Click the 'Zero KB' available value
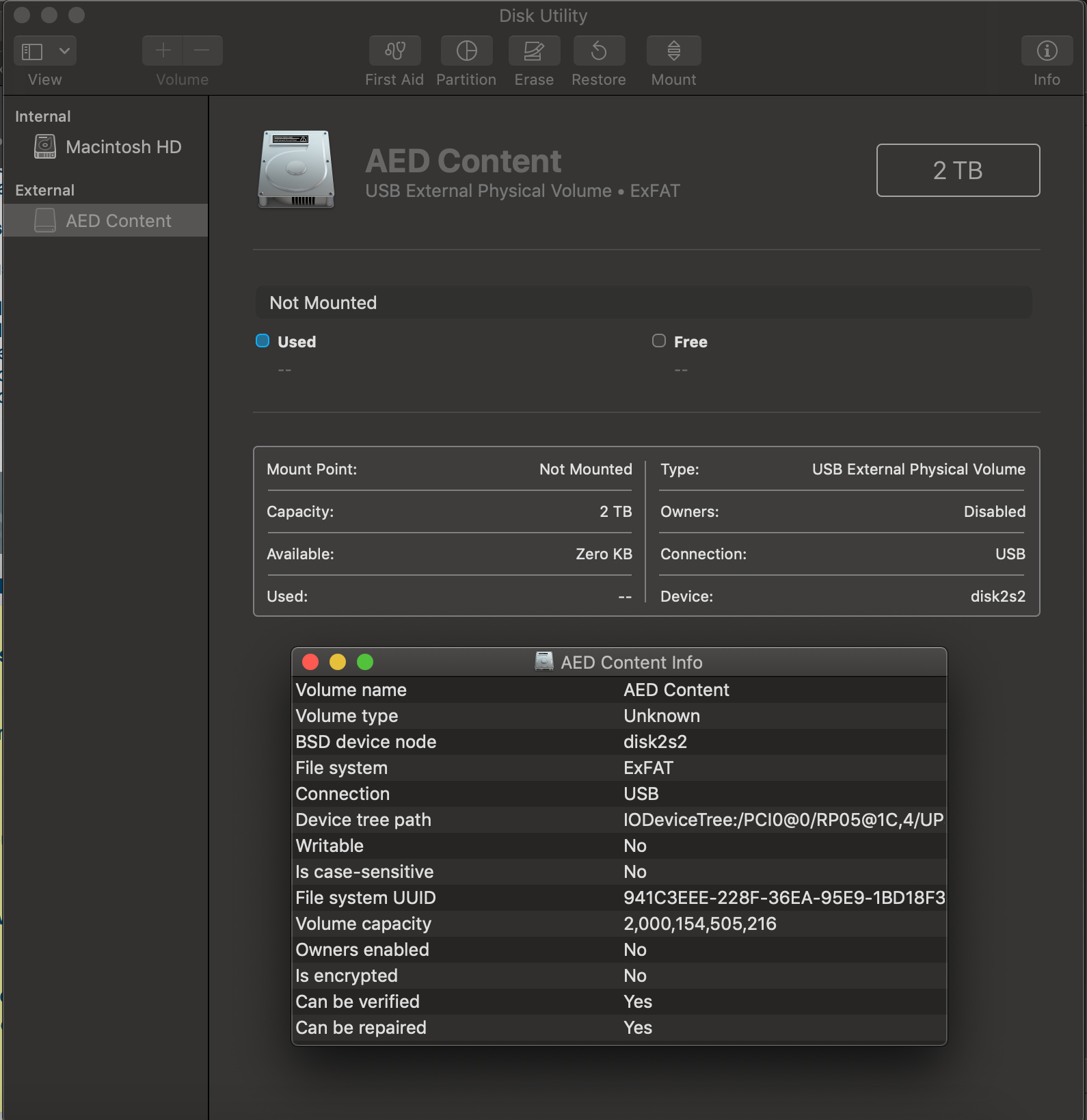 pos(604,554)
